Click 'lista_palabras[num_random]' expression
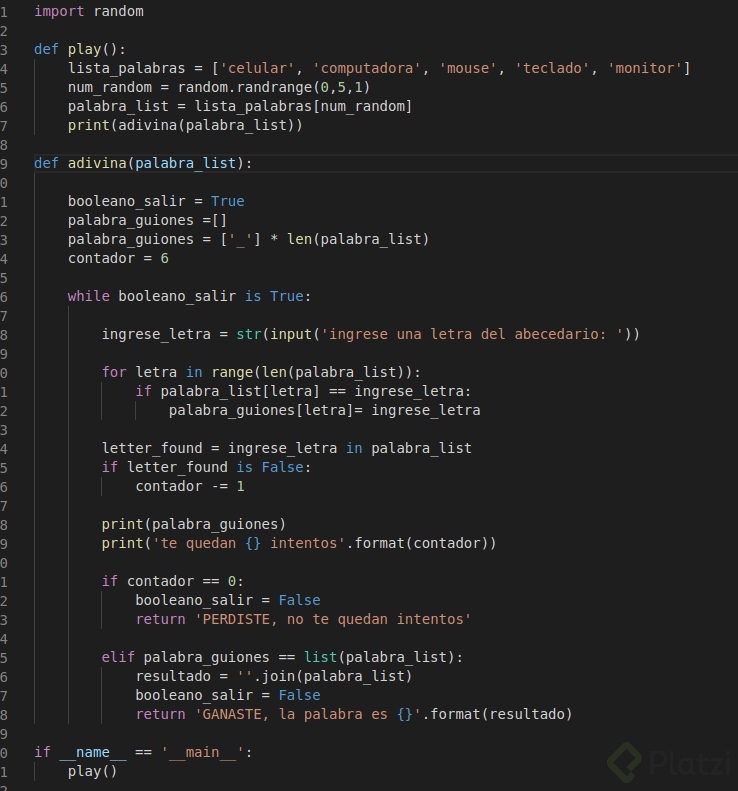Viewport: 738px width, 791px height. coord(304,106)
